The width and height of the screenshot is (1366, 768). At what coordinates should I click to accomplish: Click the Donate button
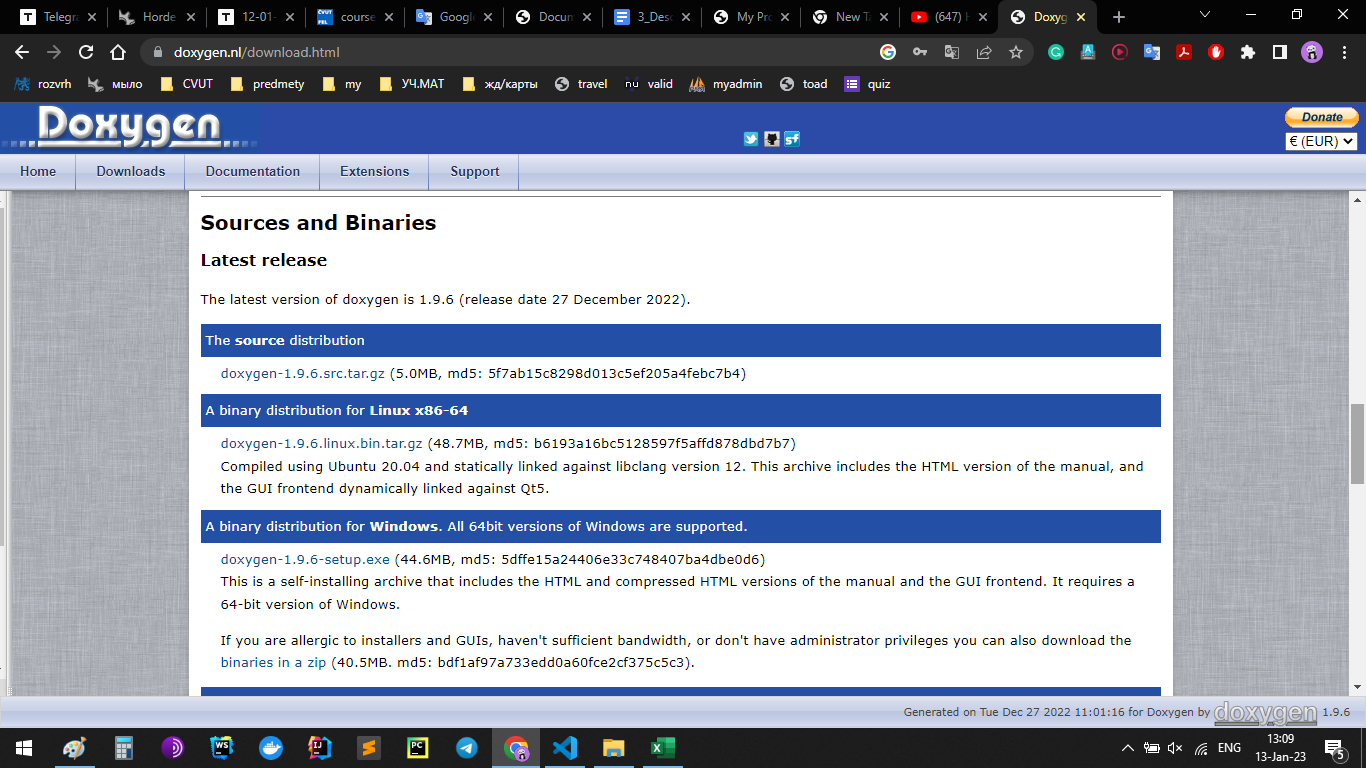pos(1322,117)
